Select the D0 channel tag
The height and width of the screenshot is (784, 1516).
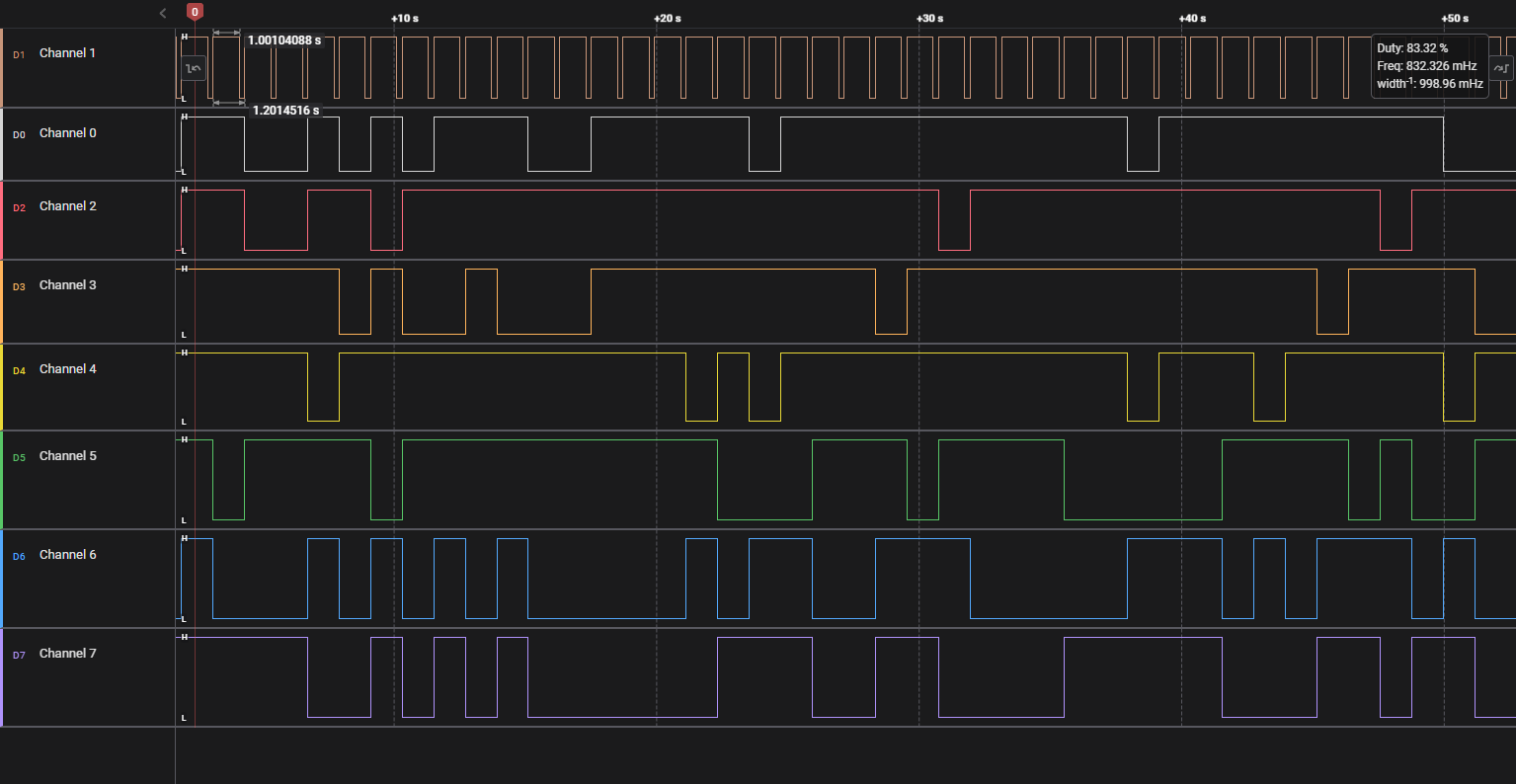point(18,134)
